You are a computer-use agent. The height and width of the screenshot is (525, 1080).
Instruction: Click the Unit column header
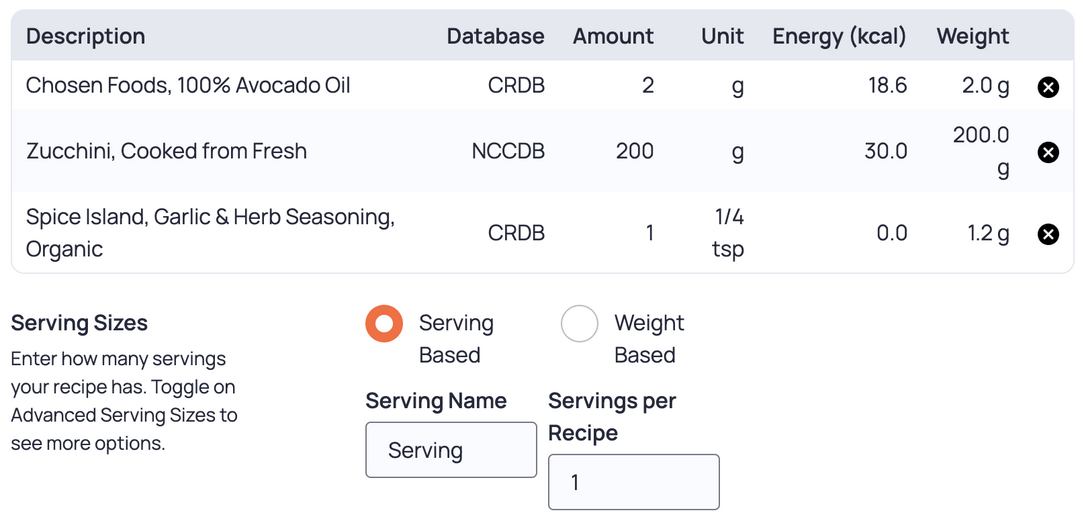click(723, 36)
